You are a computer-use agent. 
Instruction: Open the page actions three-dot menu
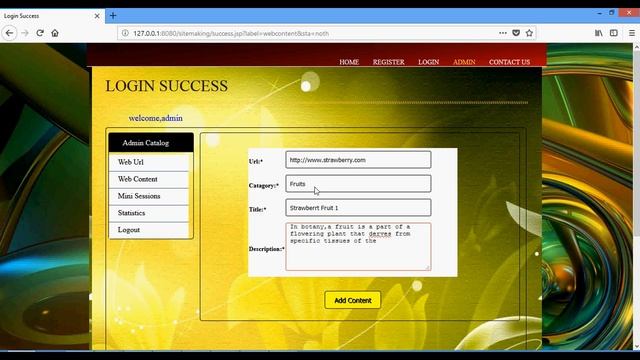[503, 33]
